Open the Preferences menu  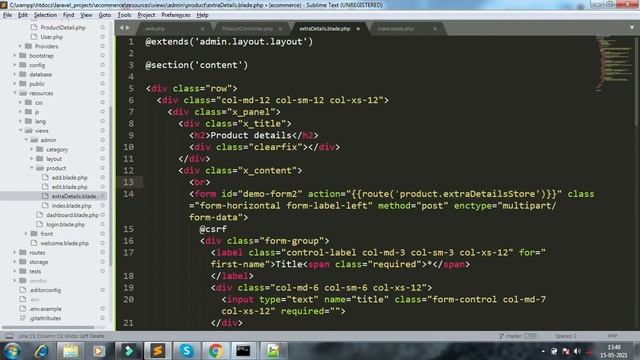176,15
